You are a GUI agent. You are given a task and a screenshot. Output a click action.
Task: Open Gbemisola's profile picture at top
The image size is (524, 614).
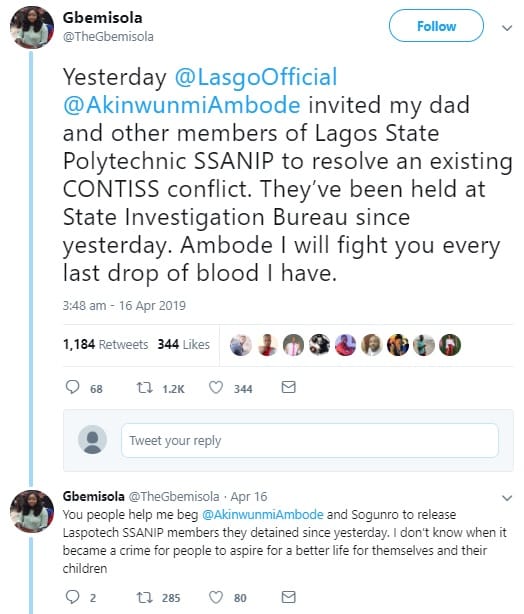coord(32,27)
